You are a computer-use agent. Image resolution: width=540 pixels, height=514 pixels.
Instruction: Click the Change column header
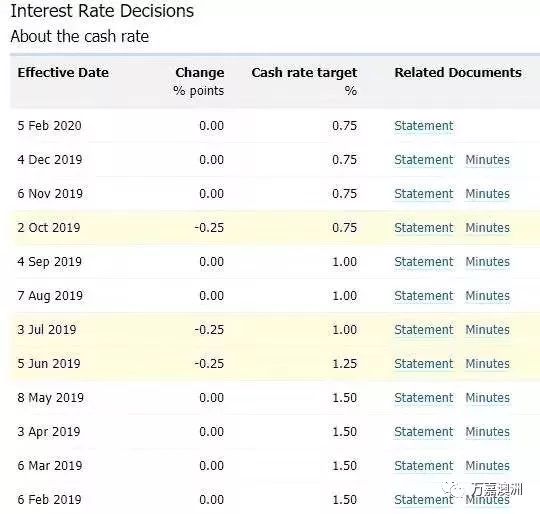click(x=200, y=73)
